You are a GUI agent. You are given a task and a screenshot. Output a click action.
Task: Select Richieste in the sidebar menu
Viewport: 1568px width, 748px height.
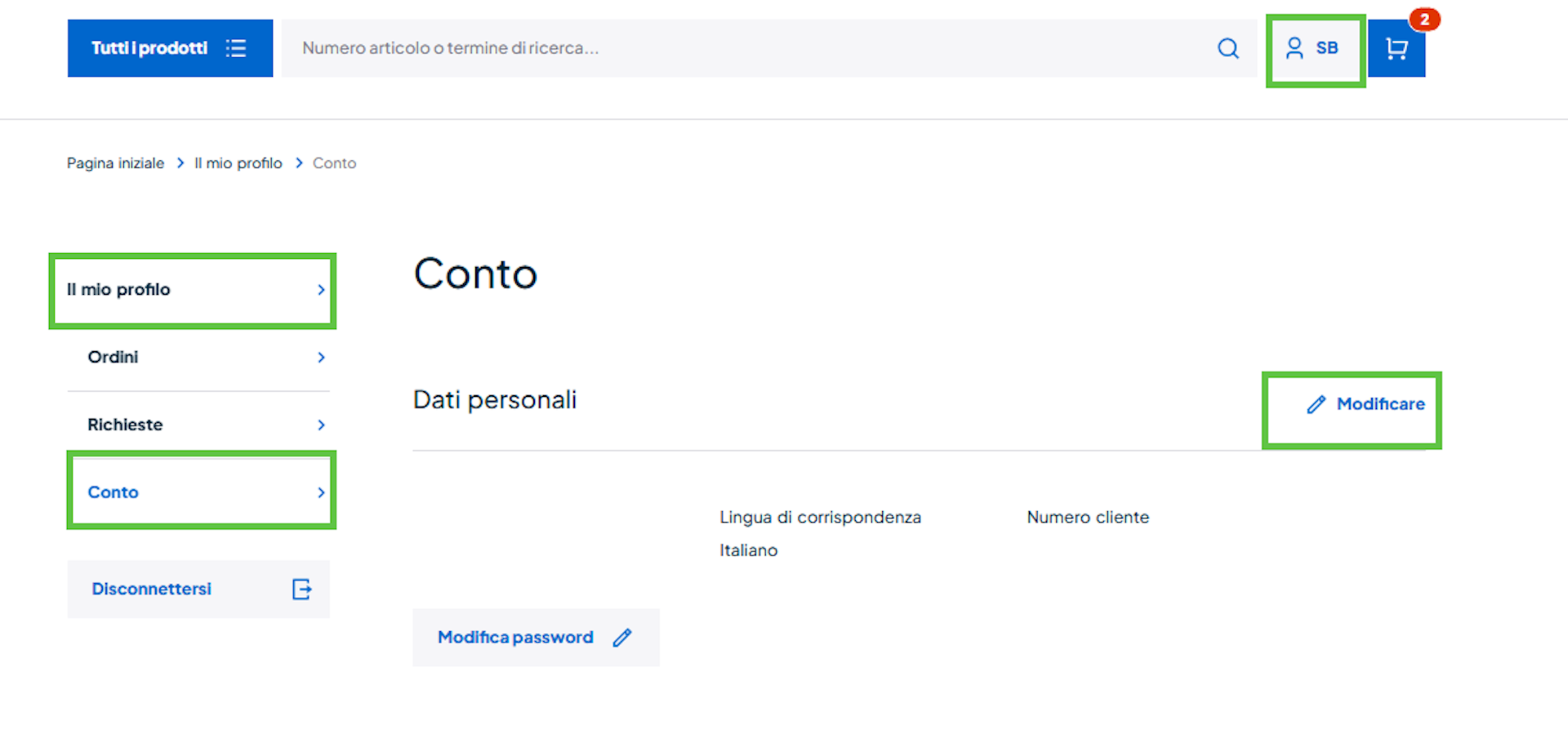(x=125, y=425)
